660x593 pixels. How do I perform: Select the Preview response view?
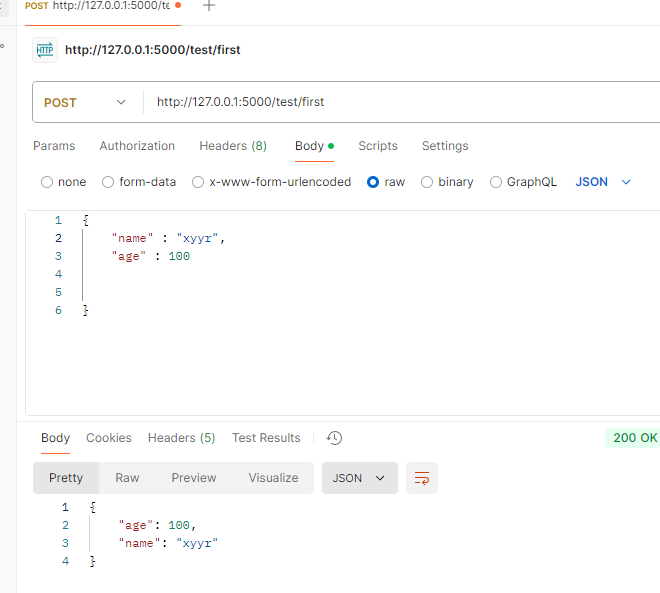[x=194, y=478]
